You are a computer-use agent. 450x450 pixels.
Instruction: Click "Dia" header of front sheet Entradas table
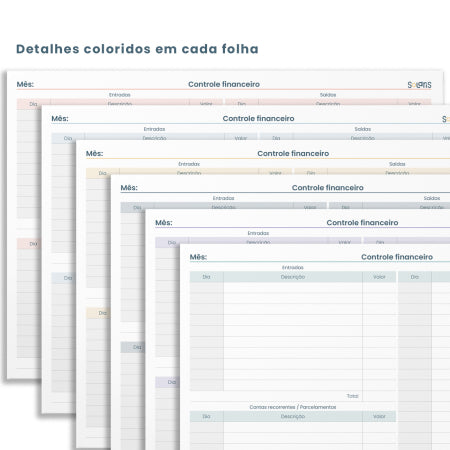click(x=207, y=277)
